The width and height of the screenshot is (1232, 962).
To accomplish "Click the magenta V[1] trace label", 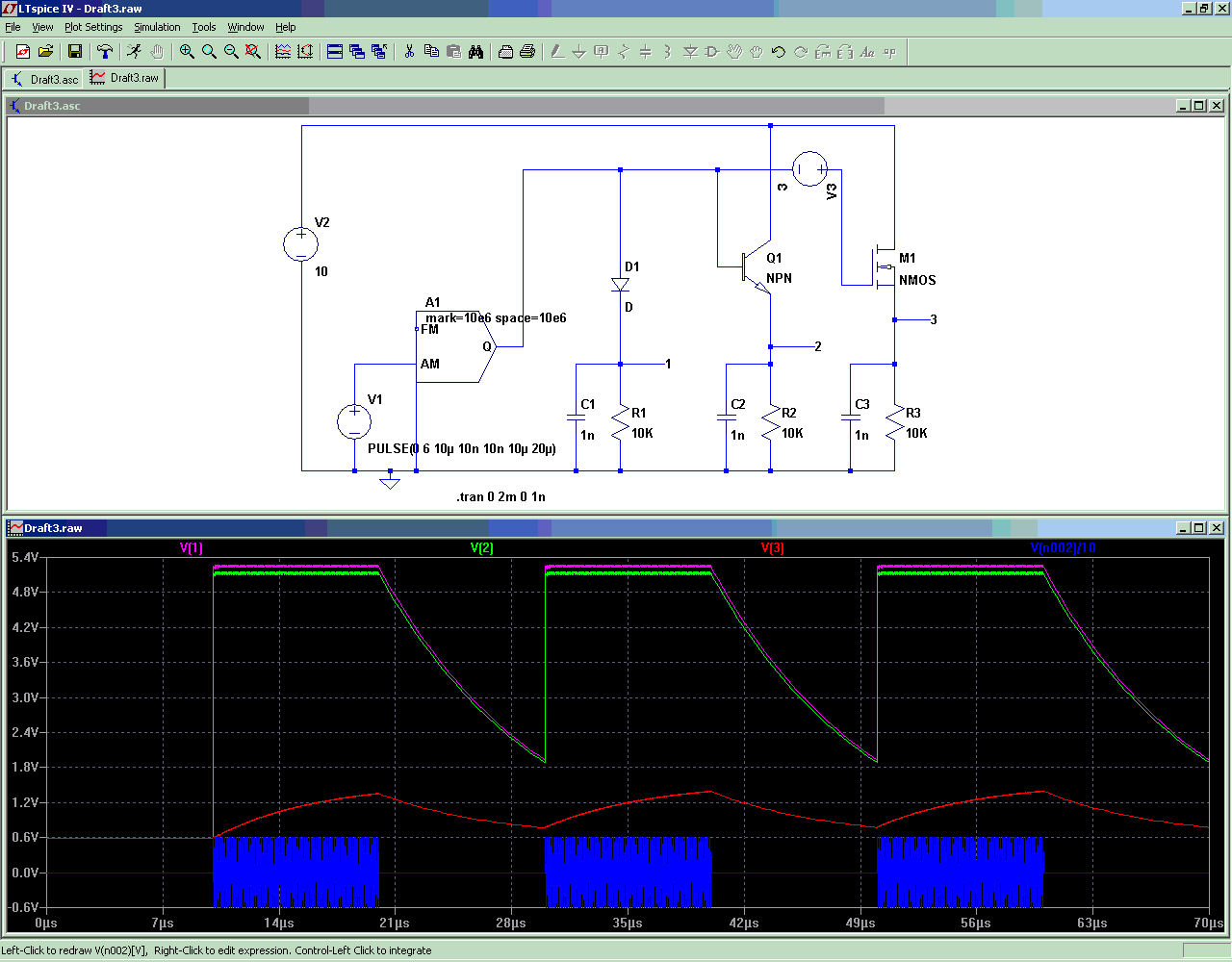I will [x=192, y=547].
